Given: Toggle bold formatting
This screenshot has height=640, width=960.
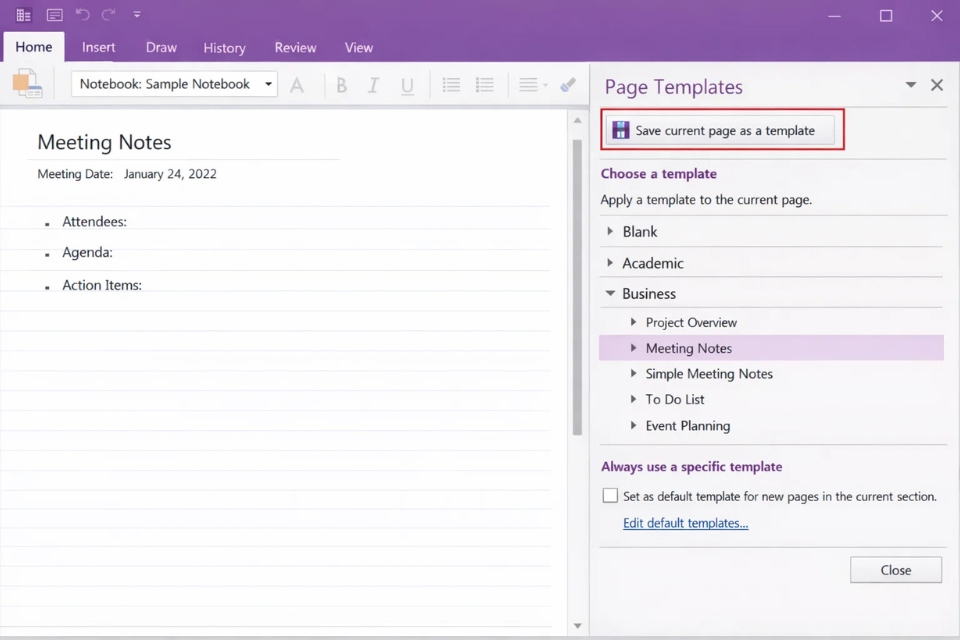Looking at the screenshot, I should pos(342,85).
